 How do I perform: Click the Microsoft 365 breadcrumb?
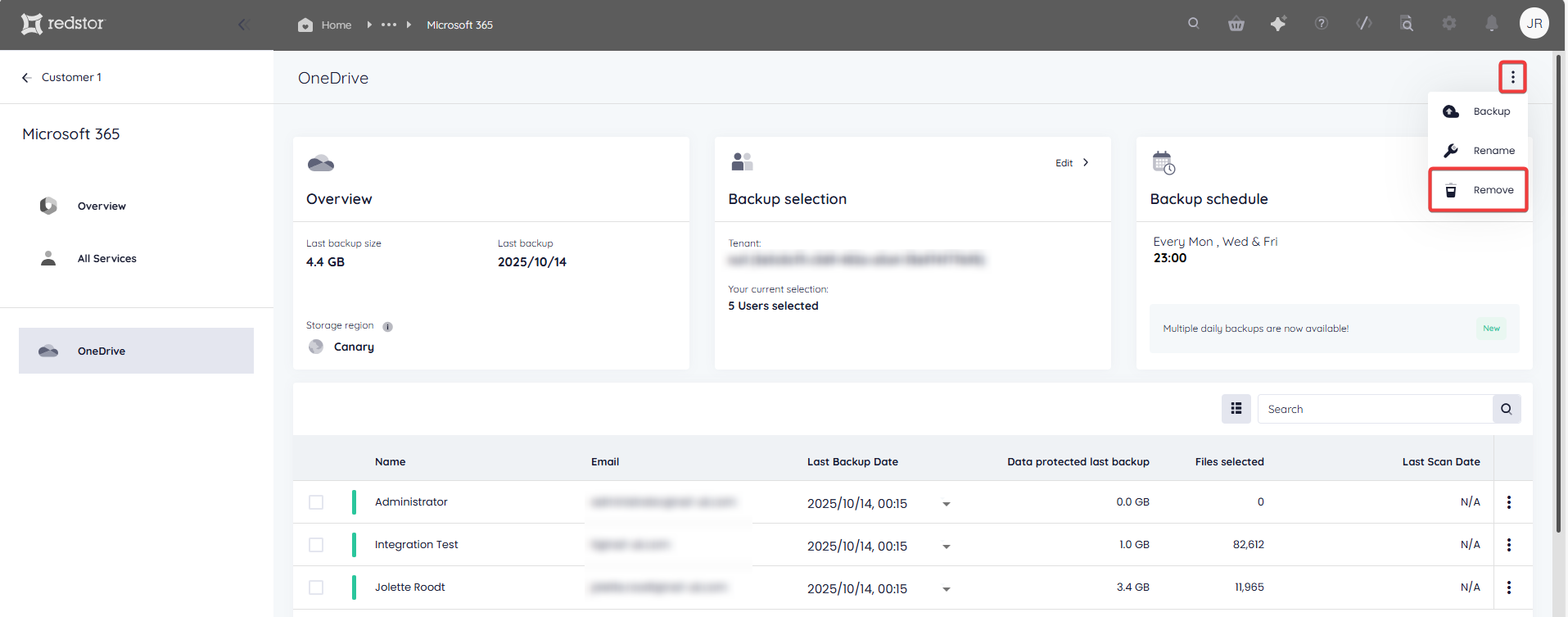(460, 25)
